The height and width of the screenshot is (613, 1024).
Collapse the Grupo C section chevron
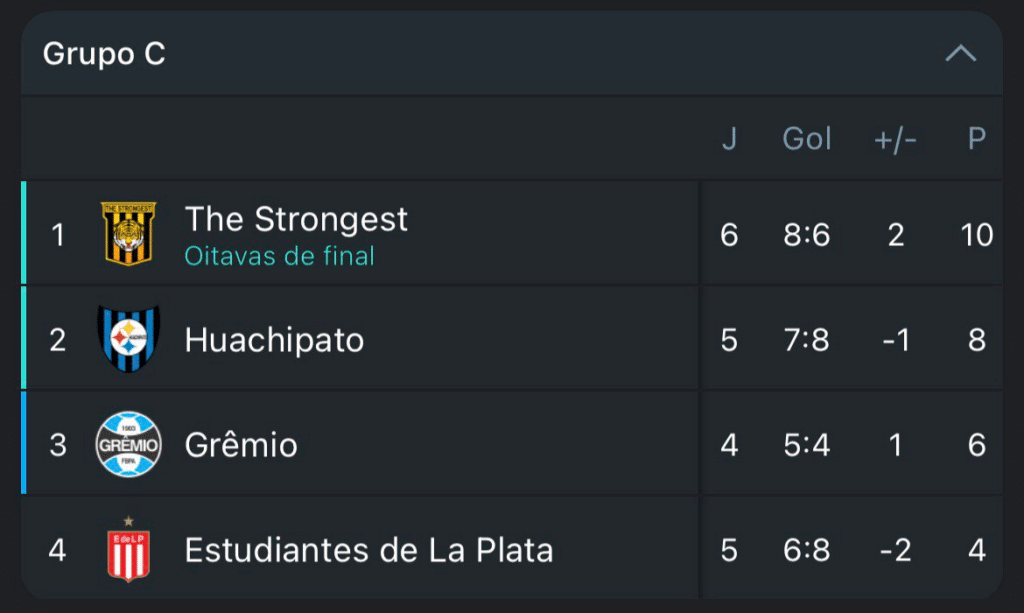(960, 54)
